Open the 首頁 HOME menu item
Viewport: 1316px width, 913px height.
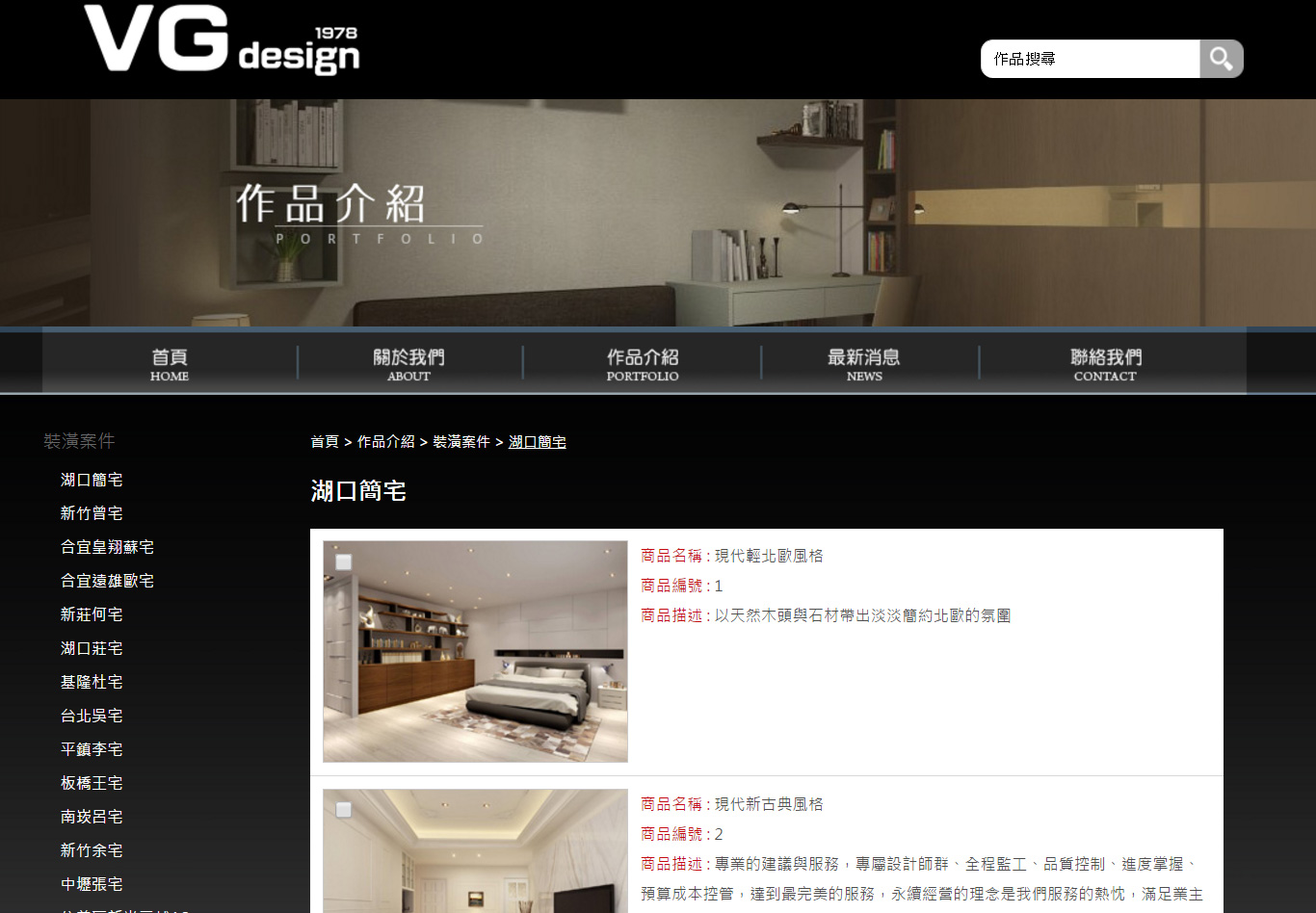pyautogui.click(x=170, y=364)
